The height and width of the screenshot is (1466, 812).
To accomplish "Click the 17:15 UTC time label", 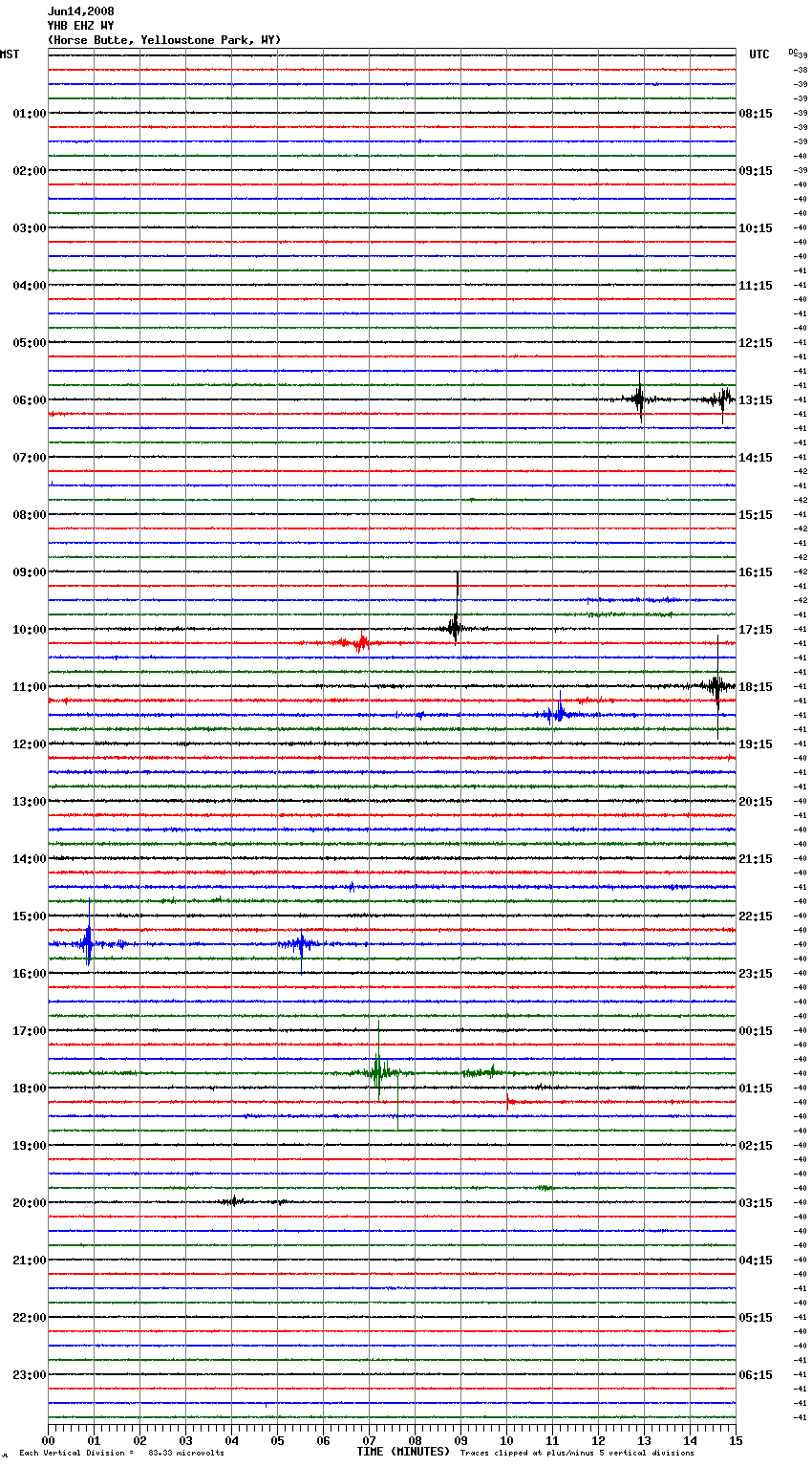I will click(x=756, y=630).
